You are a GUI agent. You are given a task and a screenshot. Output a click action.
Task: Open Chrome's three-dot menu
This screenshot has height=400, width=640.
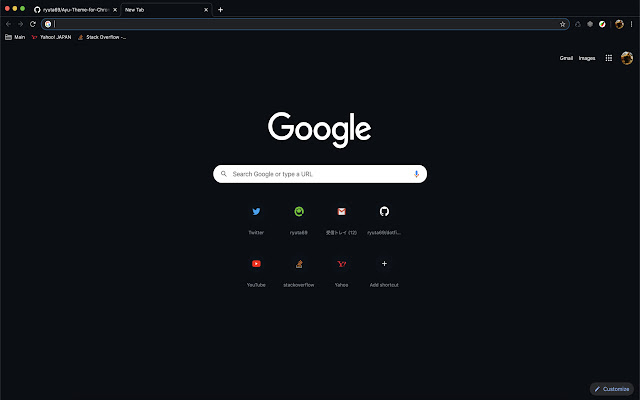tap(631, 24)
